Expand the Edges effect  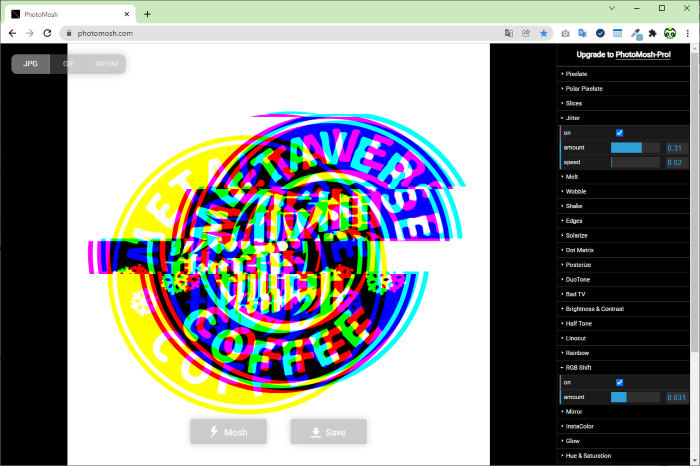point(624,221)
